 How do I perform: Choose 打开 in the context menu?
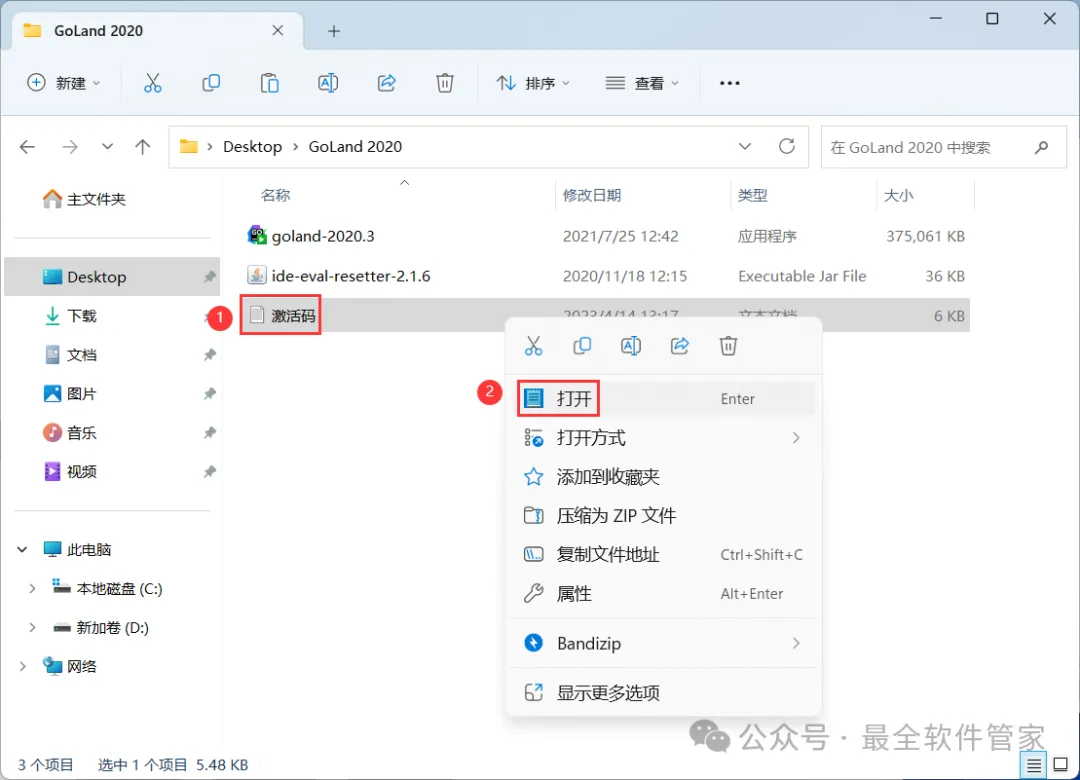tap(663, 398)
